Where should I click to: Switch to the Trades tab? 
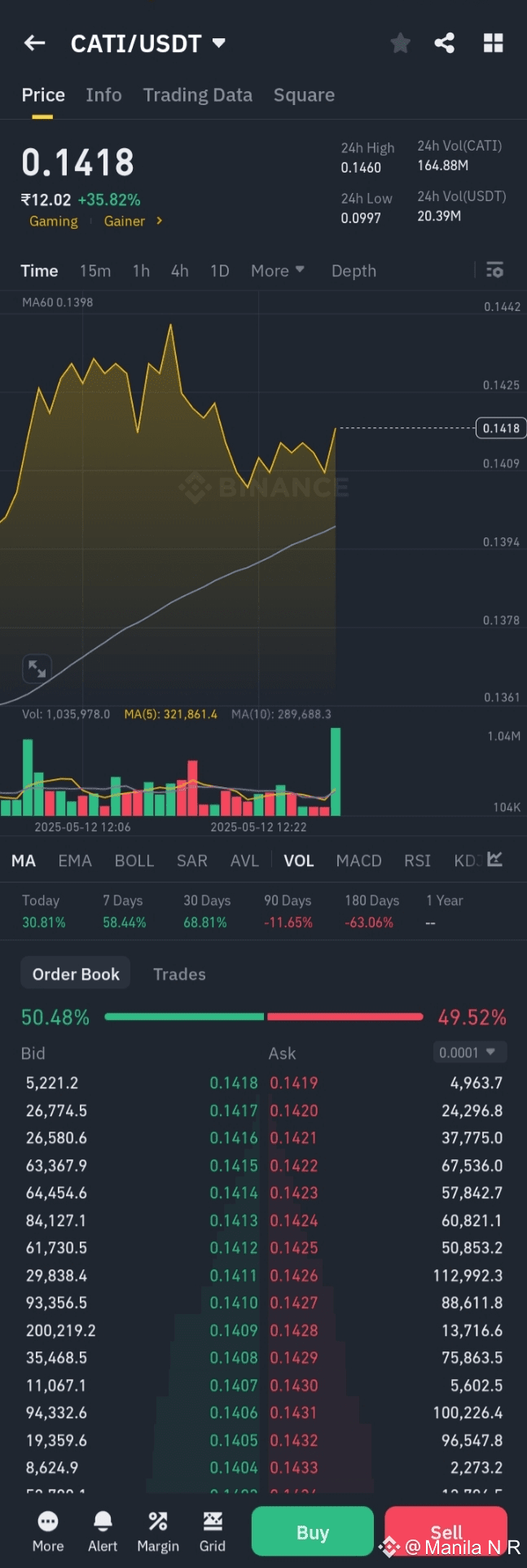[x=179, y=974]
